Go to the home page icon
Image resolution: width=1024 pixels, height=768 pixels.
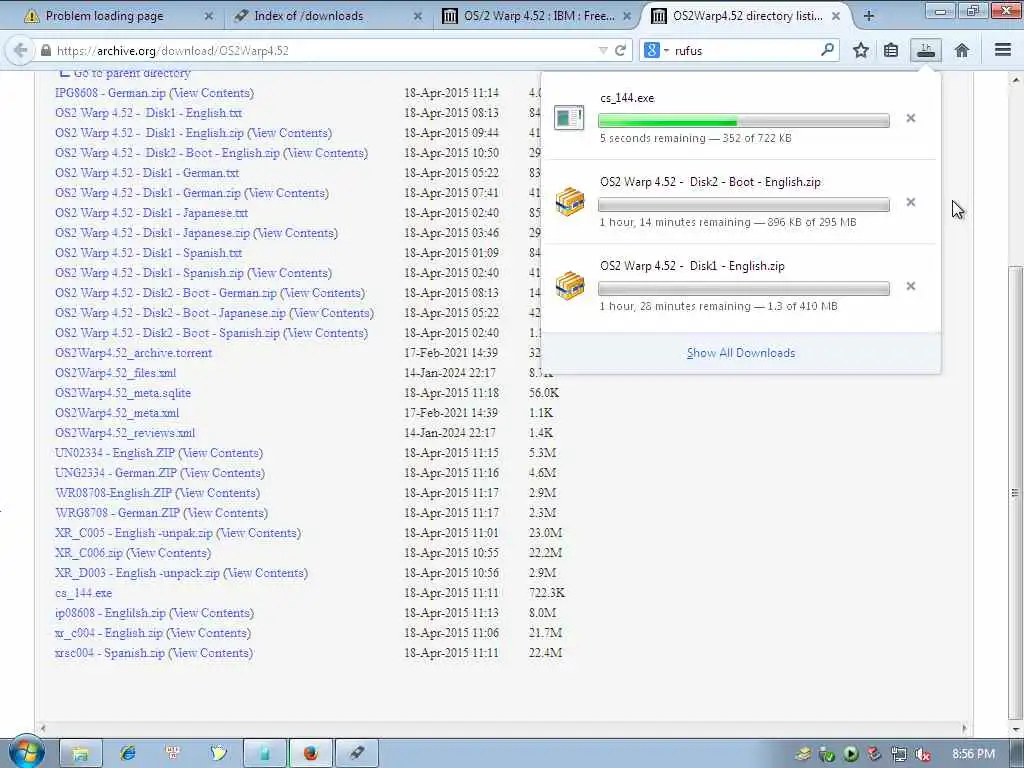[962, 50]
